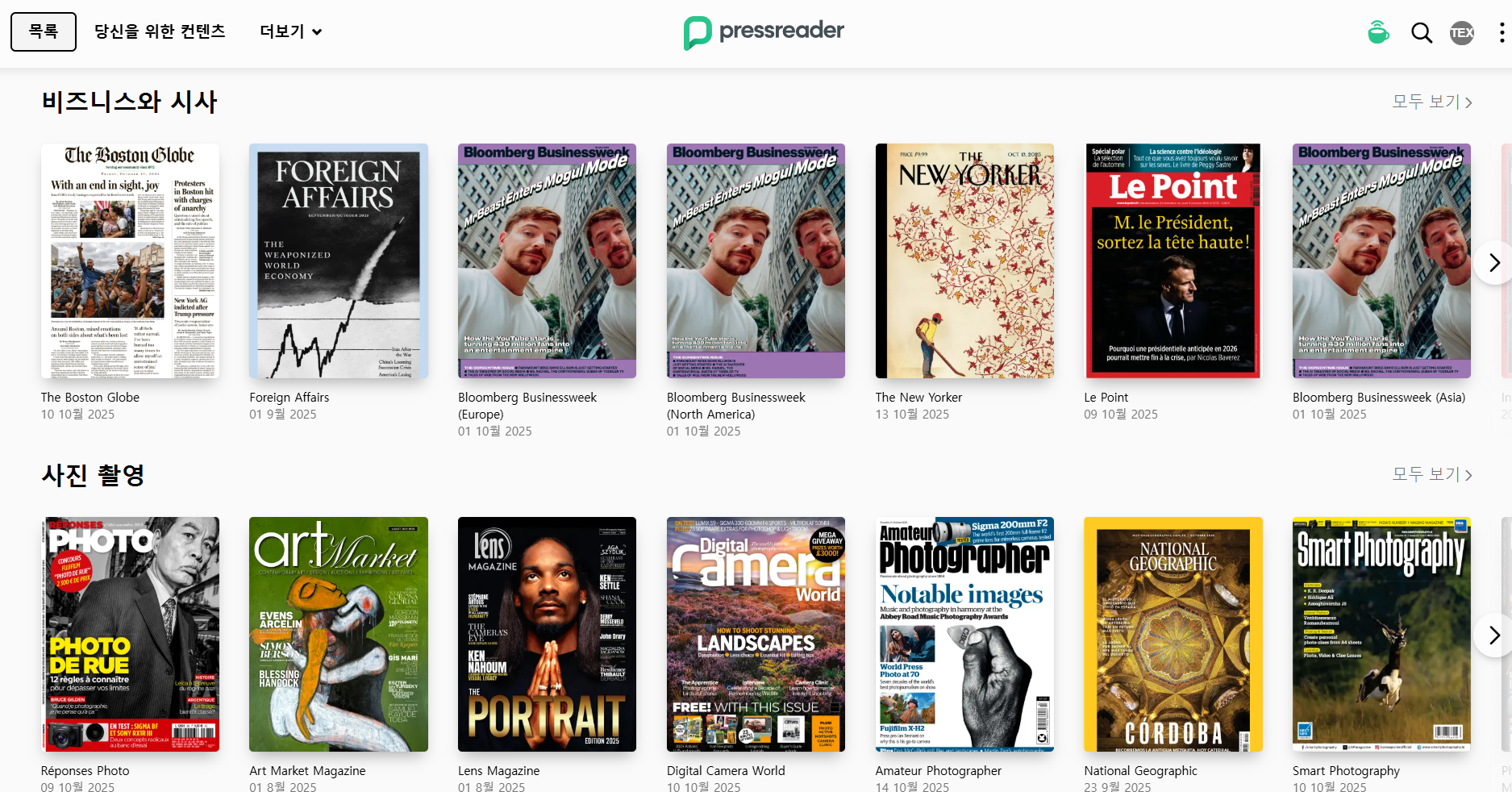
Task: Open the PressReader HotSpot coffee cup icon
Action: [x=1378, y=32]
